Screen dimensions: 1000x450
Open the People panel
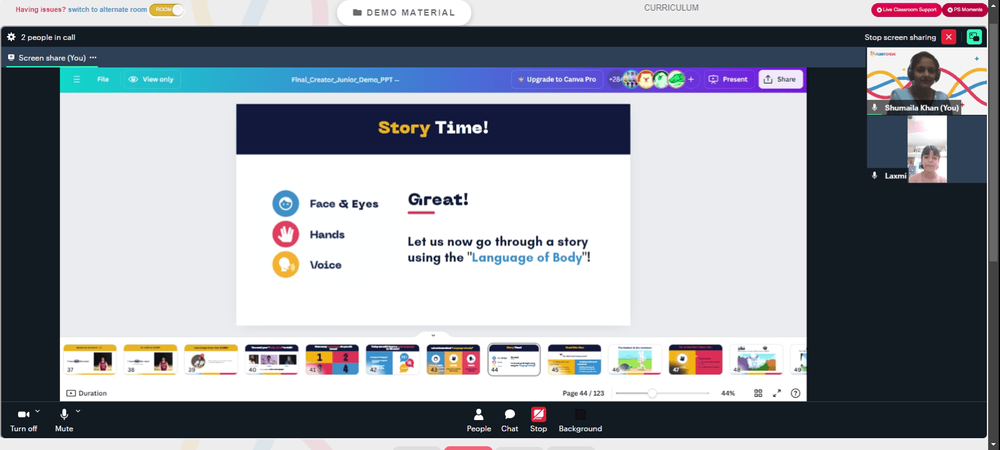coord(479,421)
